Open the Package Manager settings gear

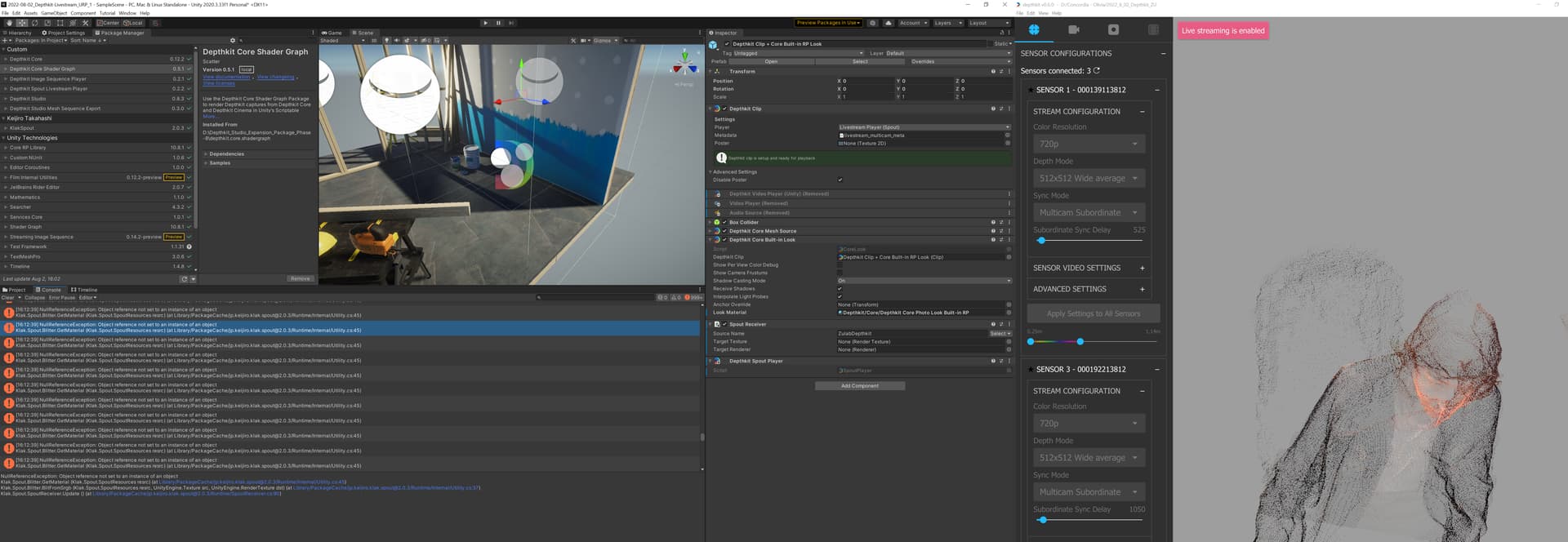point(233,40)
